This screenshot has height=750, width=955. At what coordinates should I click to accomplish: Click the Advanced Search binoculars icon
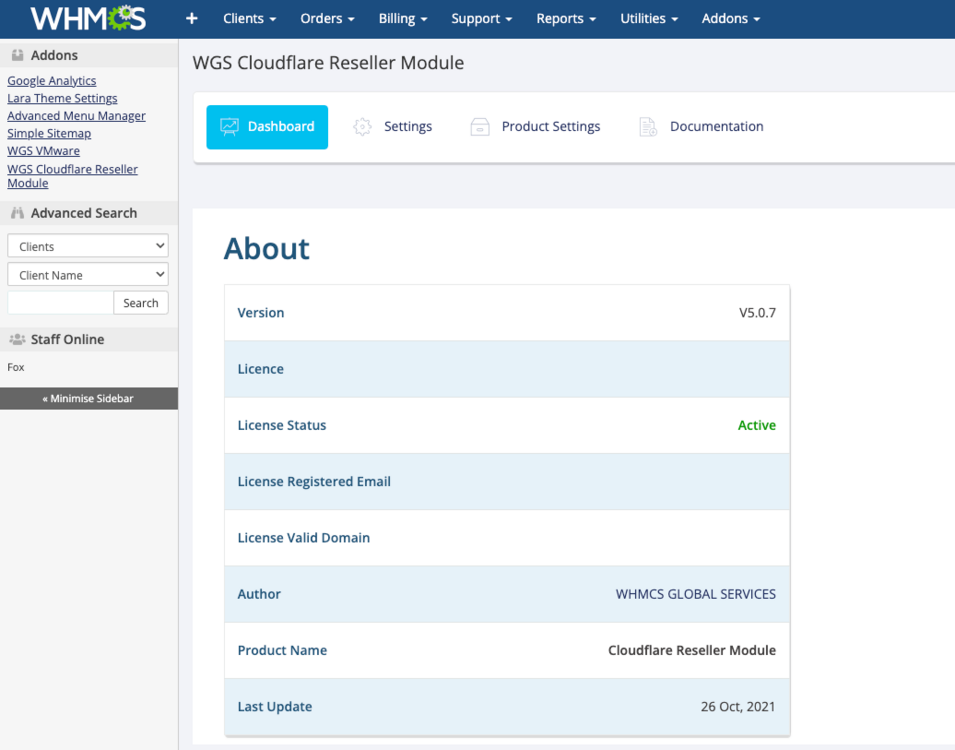click(17, 213)
